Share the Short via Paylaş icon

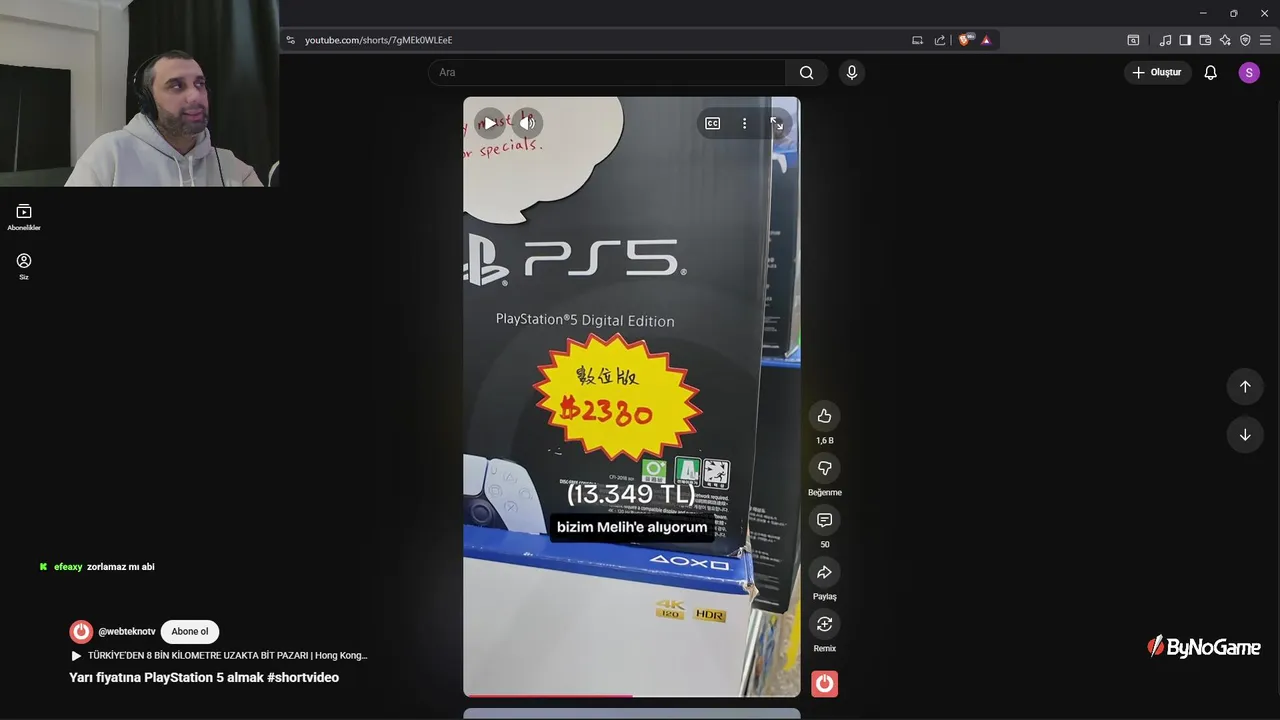click(x=824, y=572)
